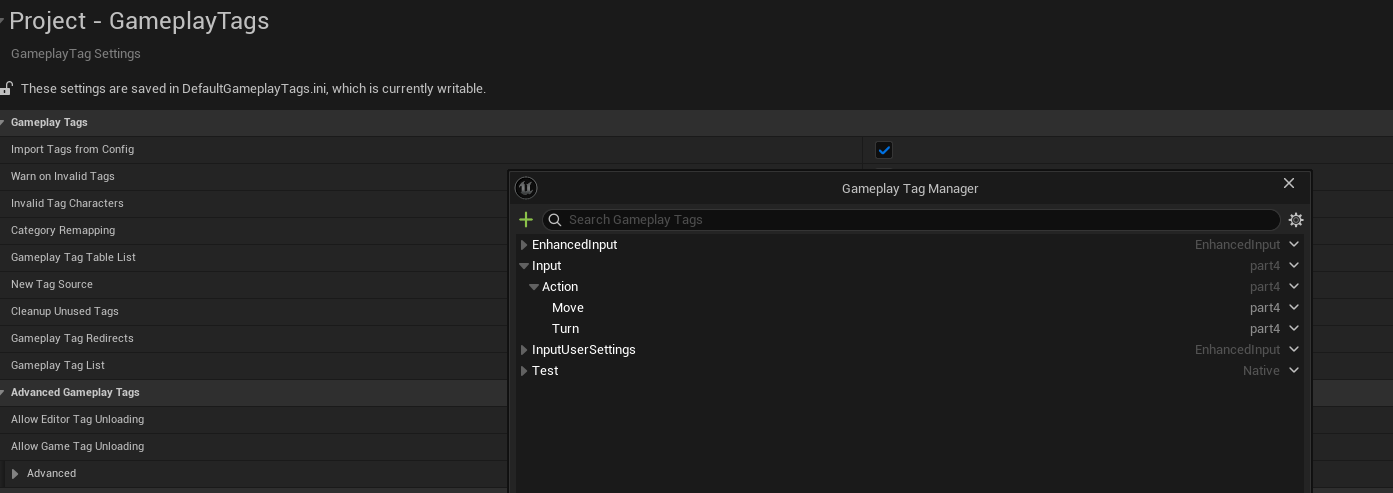
Task: Click the part4 source label on the Move row
Action: coord(1265,308)
